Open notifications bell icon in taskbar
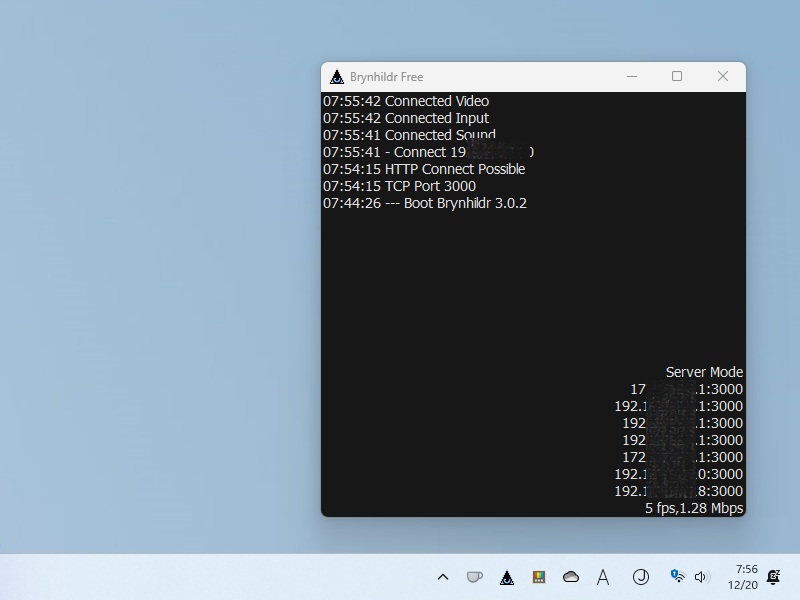The image size is (800, 600). pos(773,577)
